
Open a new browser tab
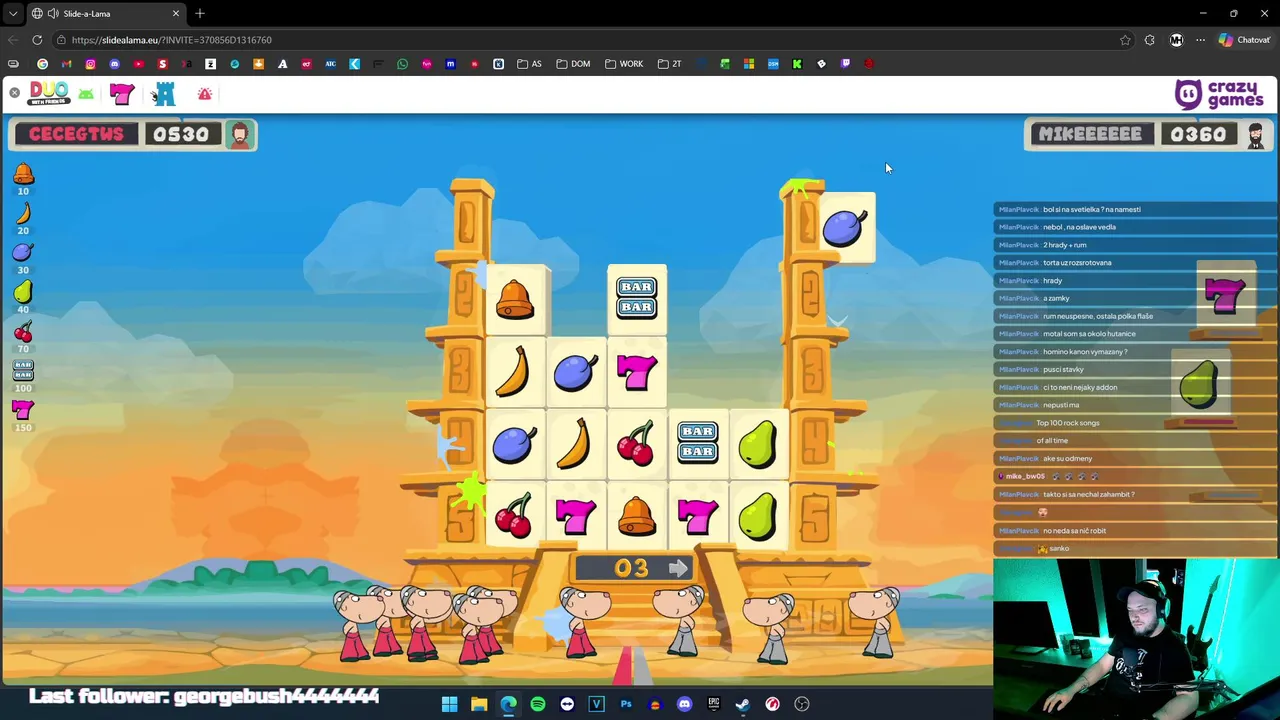point(200,14)
